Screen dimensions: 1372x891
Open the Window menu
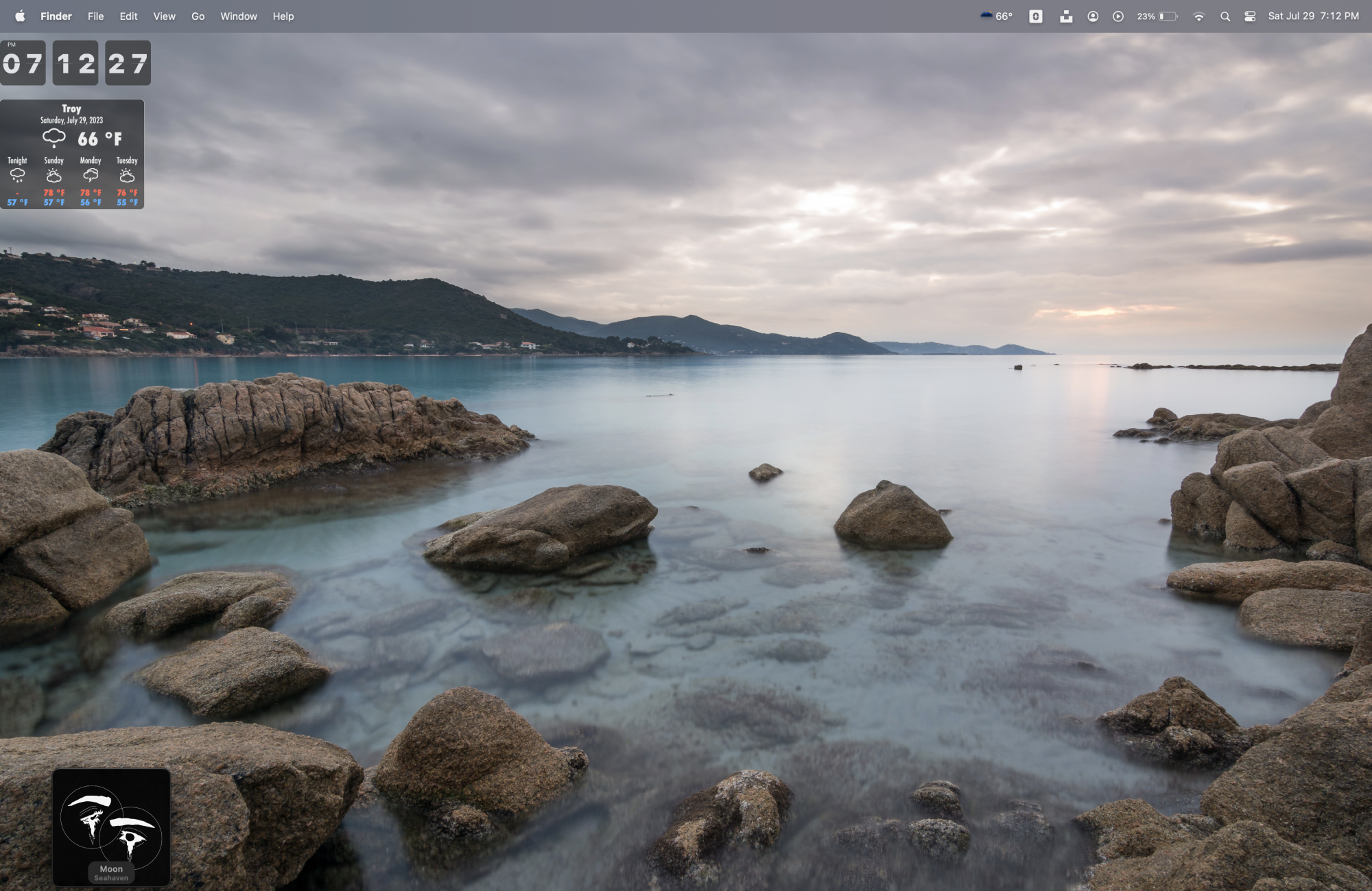[x=238, y=16]
